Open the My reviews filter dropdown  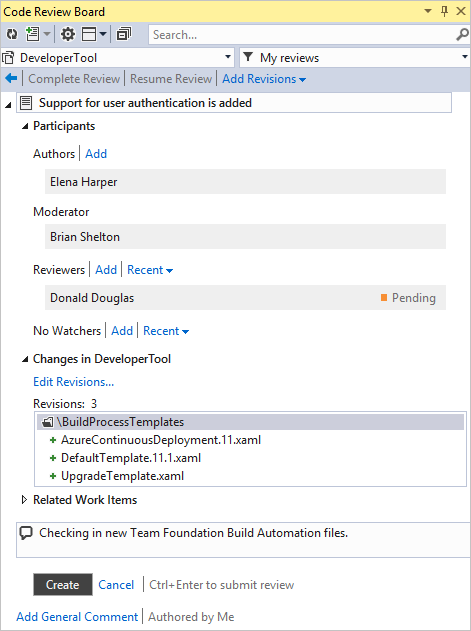355,58
